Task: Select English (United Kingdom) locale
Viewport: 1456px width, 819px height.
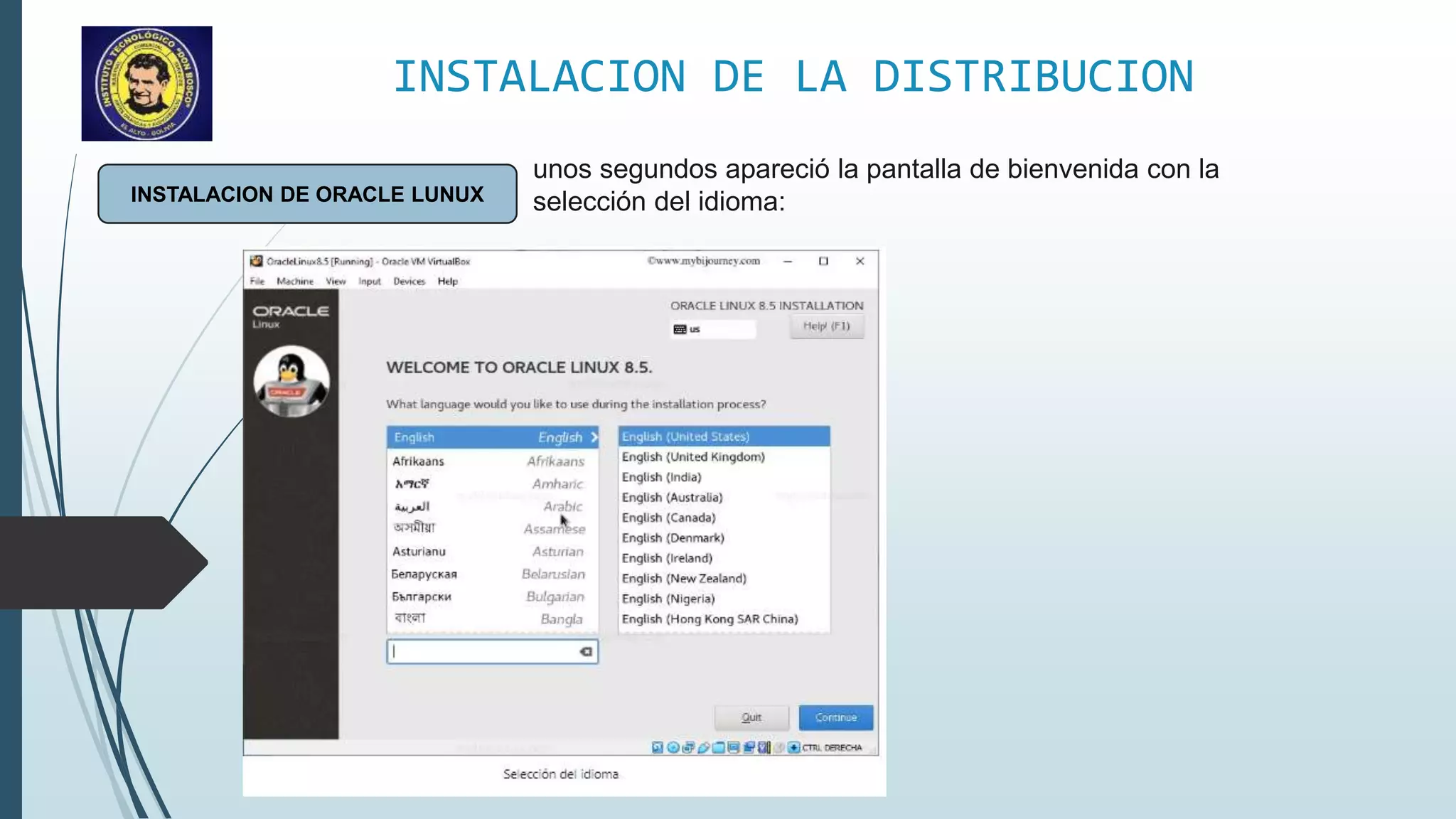Action: (x=724, y=457)
